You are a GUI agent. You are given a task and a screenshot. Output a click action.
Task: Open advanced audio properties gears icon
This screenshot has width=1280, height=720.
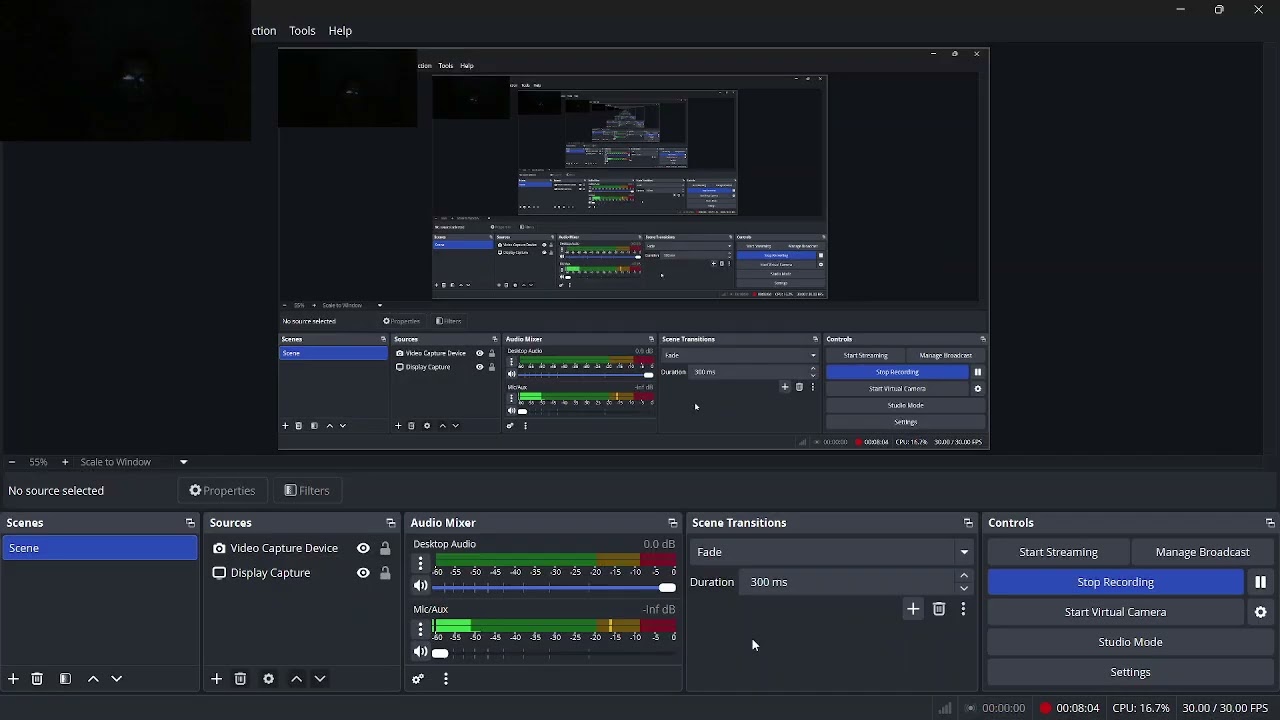click(x=418, y=679)
